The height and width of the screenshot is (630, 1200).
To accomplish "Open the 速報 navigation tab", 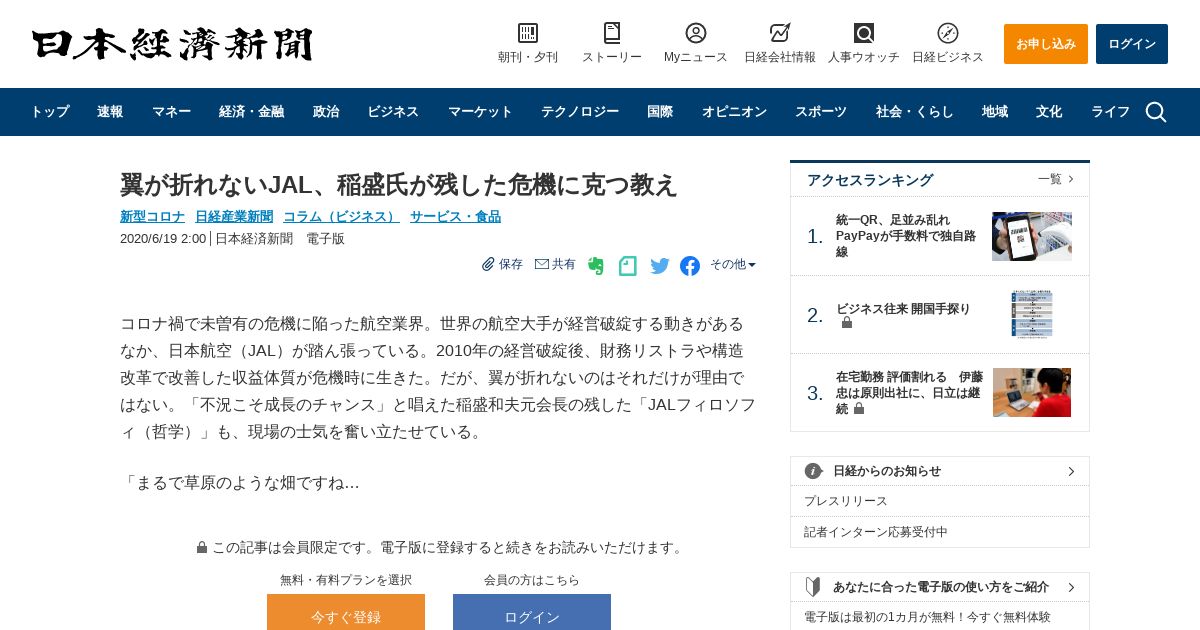I will pos(110,112).
